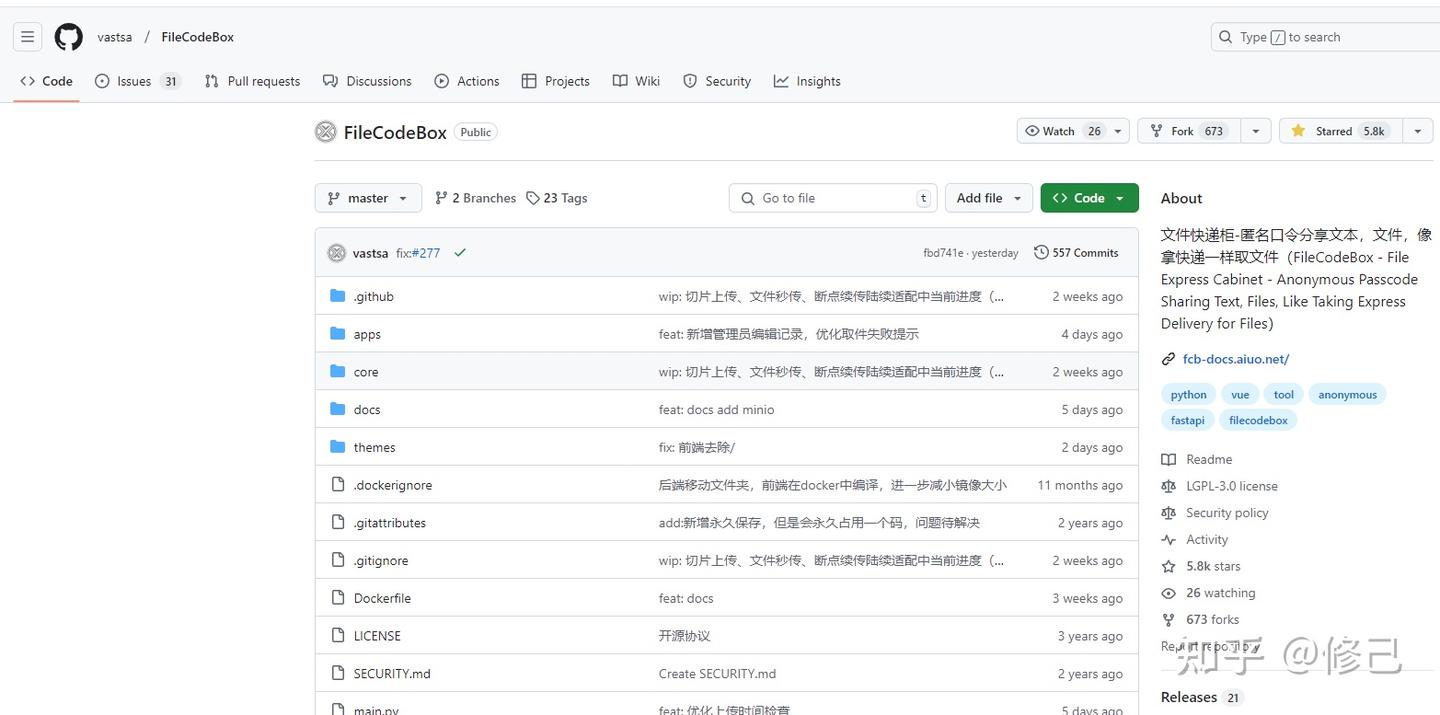1440x715 pixels.
Task: Open the Dockerfile file name
Action: click(382, 598)
